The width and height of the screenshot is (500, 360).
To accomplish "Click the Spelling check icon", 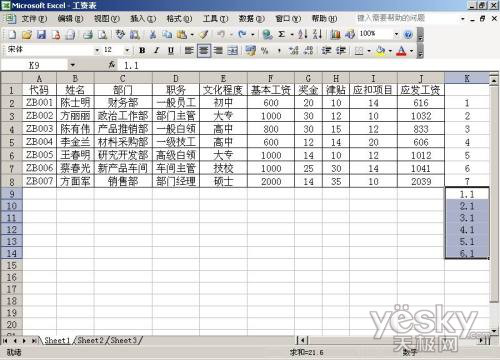I will [x=120, y=34].
